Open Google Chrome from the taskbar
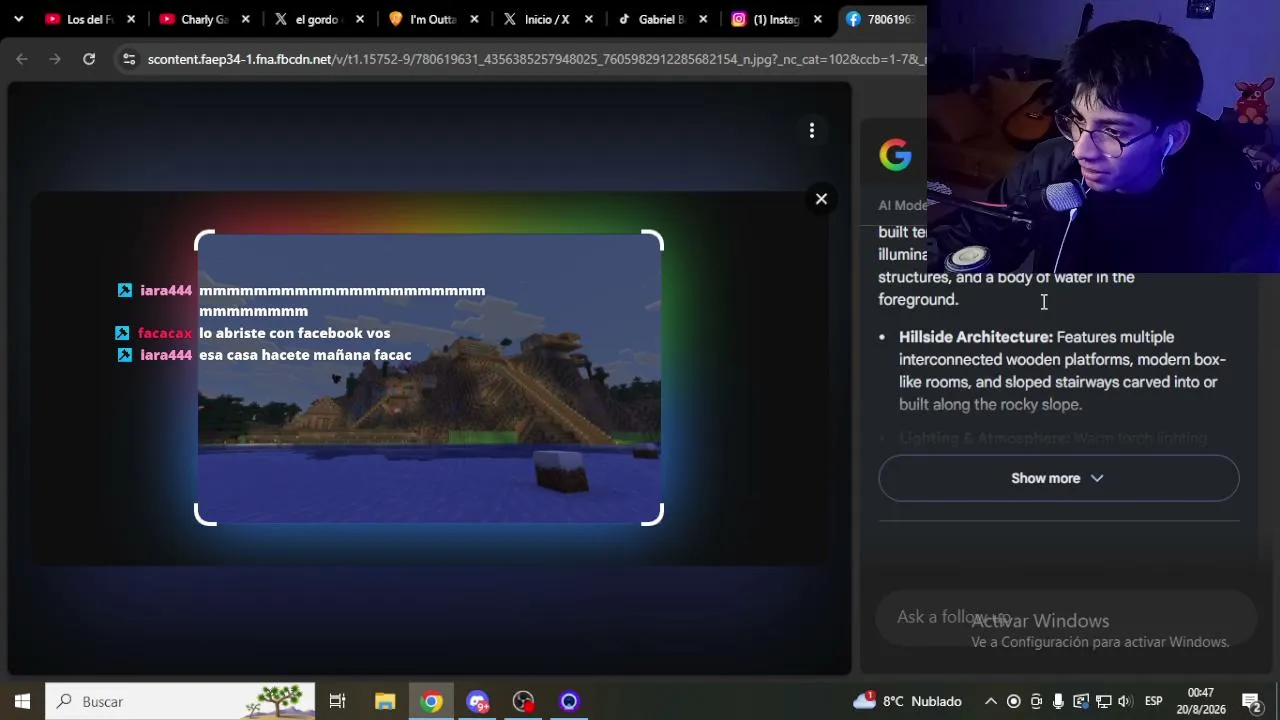This screenshot has height=720, width=1280. point(432,701)
